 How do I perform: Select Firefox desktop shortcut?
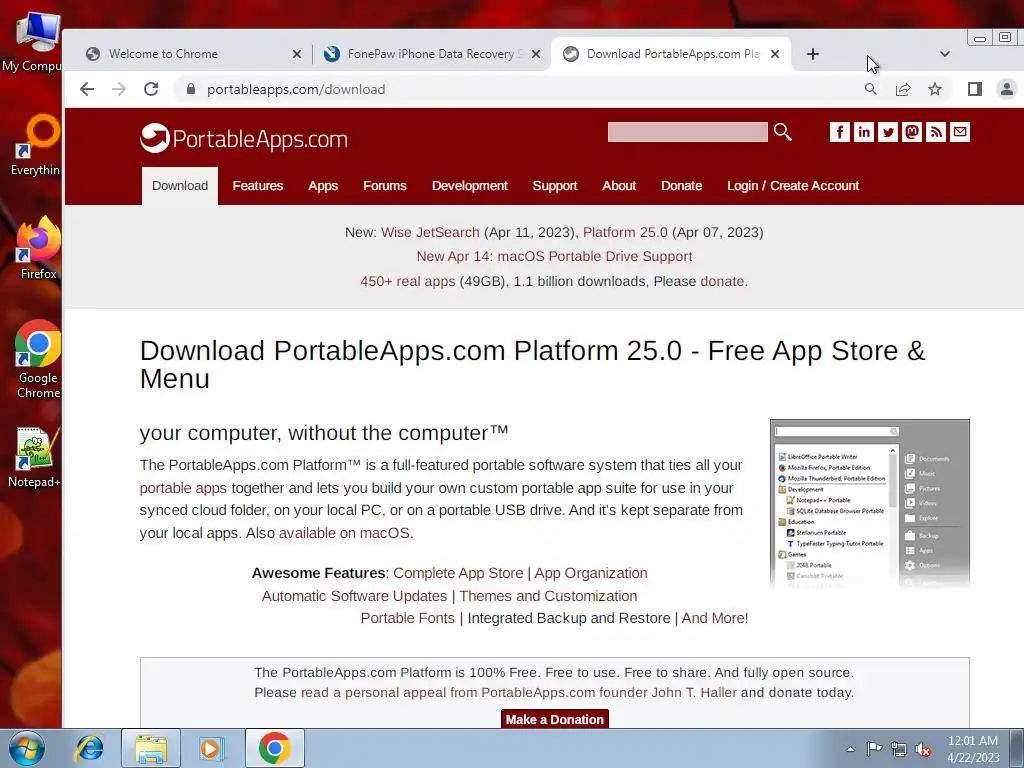click(x=39, y=249)
